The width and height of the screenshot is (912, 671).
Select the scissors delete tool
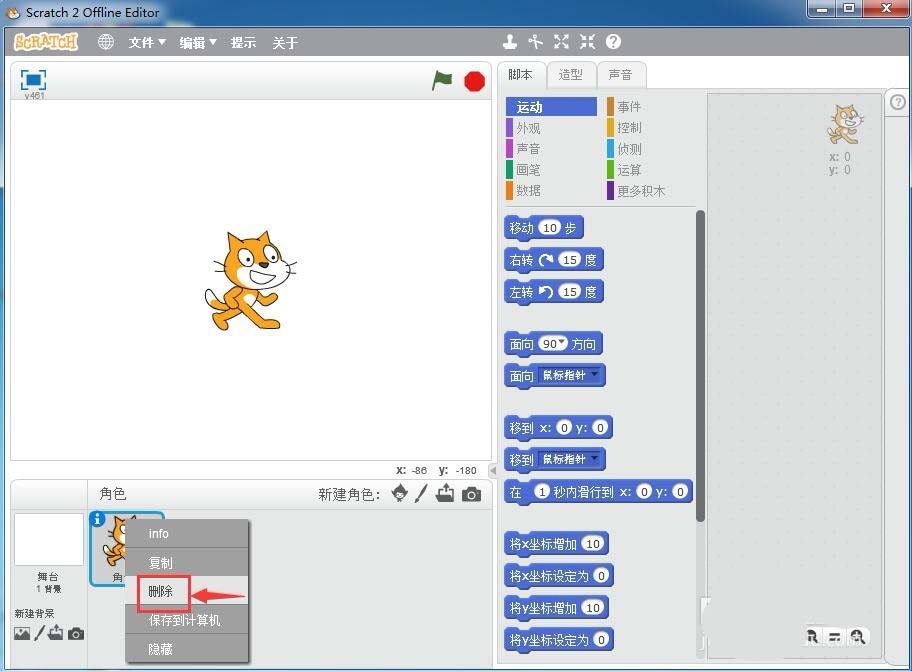[535, 42]
